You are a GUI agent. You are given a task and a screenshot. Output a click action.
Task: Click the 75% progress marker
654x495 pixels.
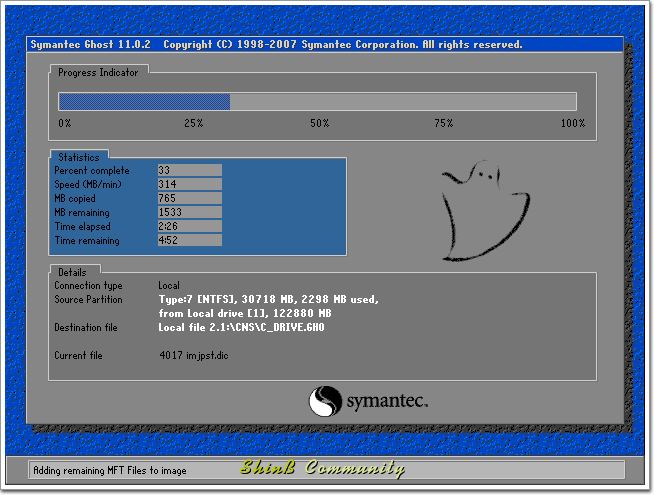click(x=444, y=123)
